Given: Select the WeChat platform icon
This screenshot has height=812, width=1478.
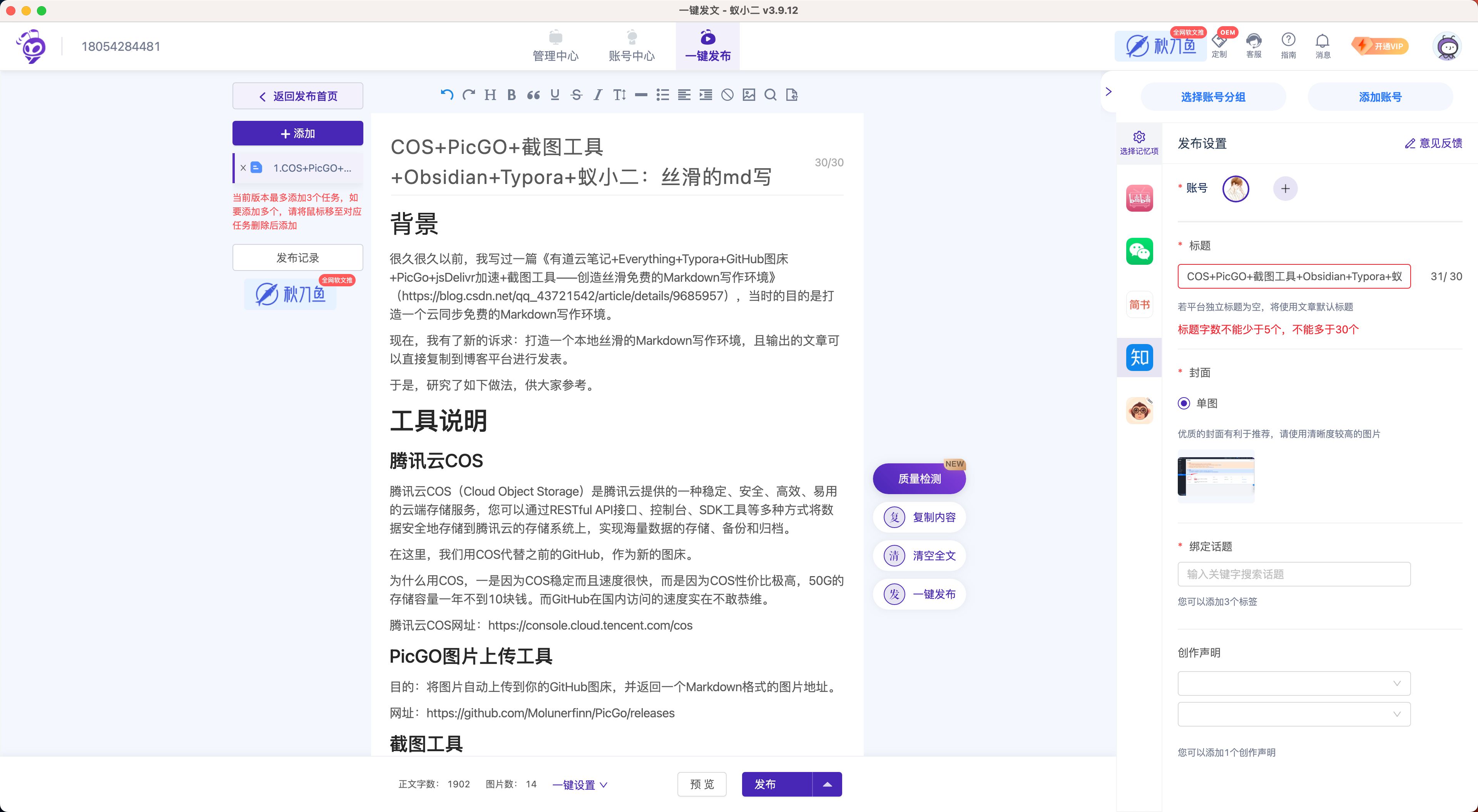Looking at the screenshot, I should tap(1139, 251).
